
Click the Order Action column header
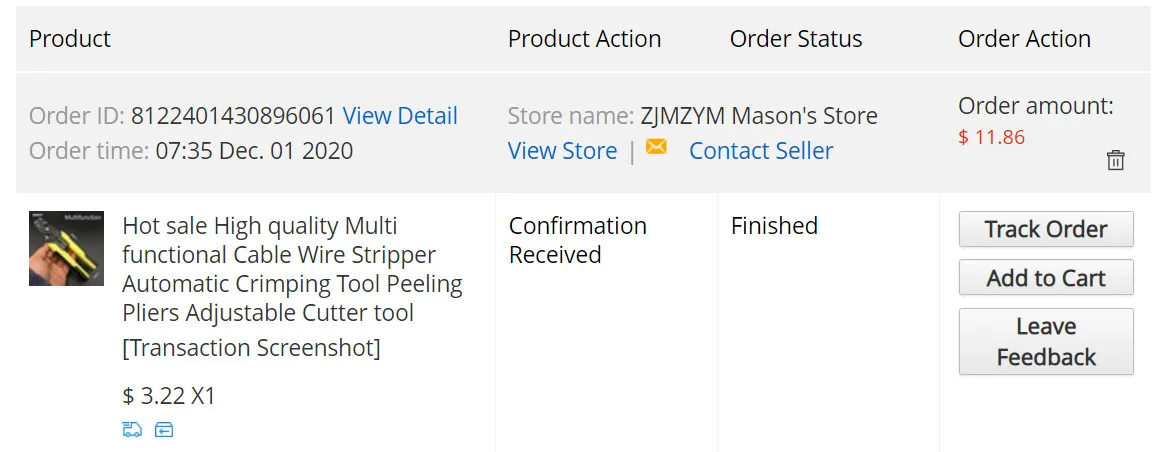click(1024, 39)
